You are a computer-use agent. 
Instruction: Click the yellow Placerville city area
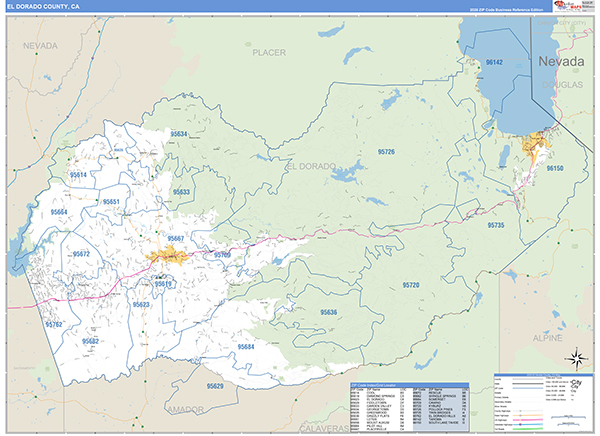coord(168,256)
